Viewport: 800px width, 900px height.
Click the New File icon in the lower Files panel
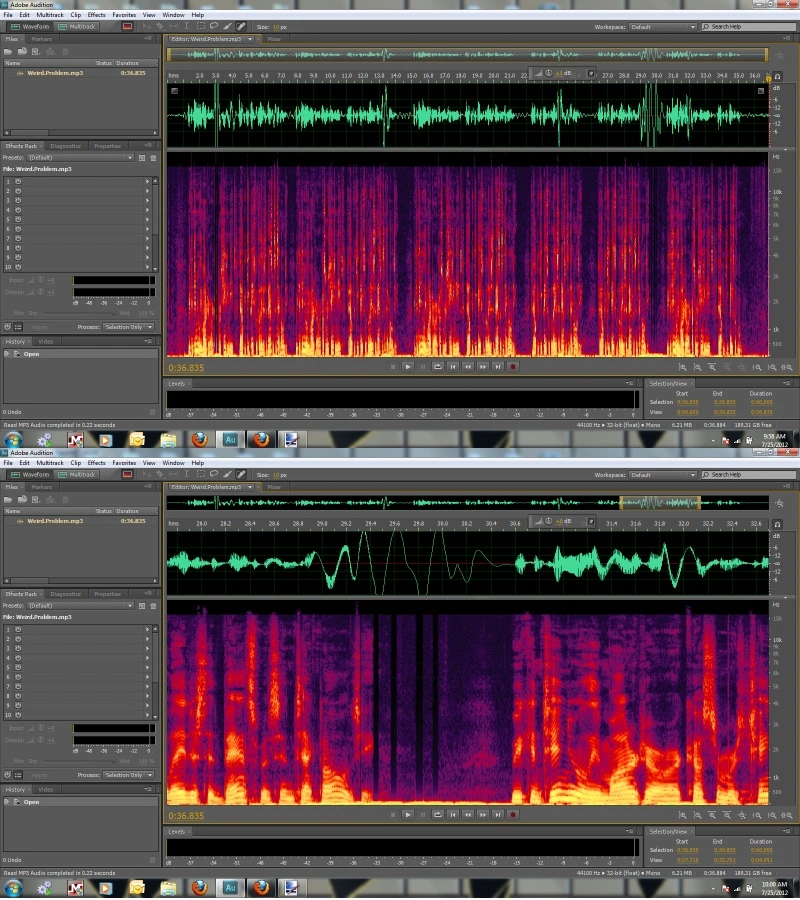click(36, 500)
